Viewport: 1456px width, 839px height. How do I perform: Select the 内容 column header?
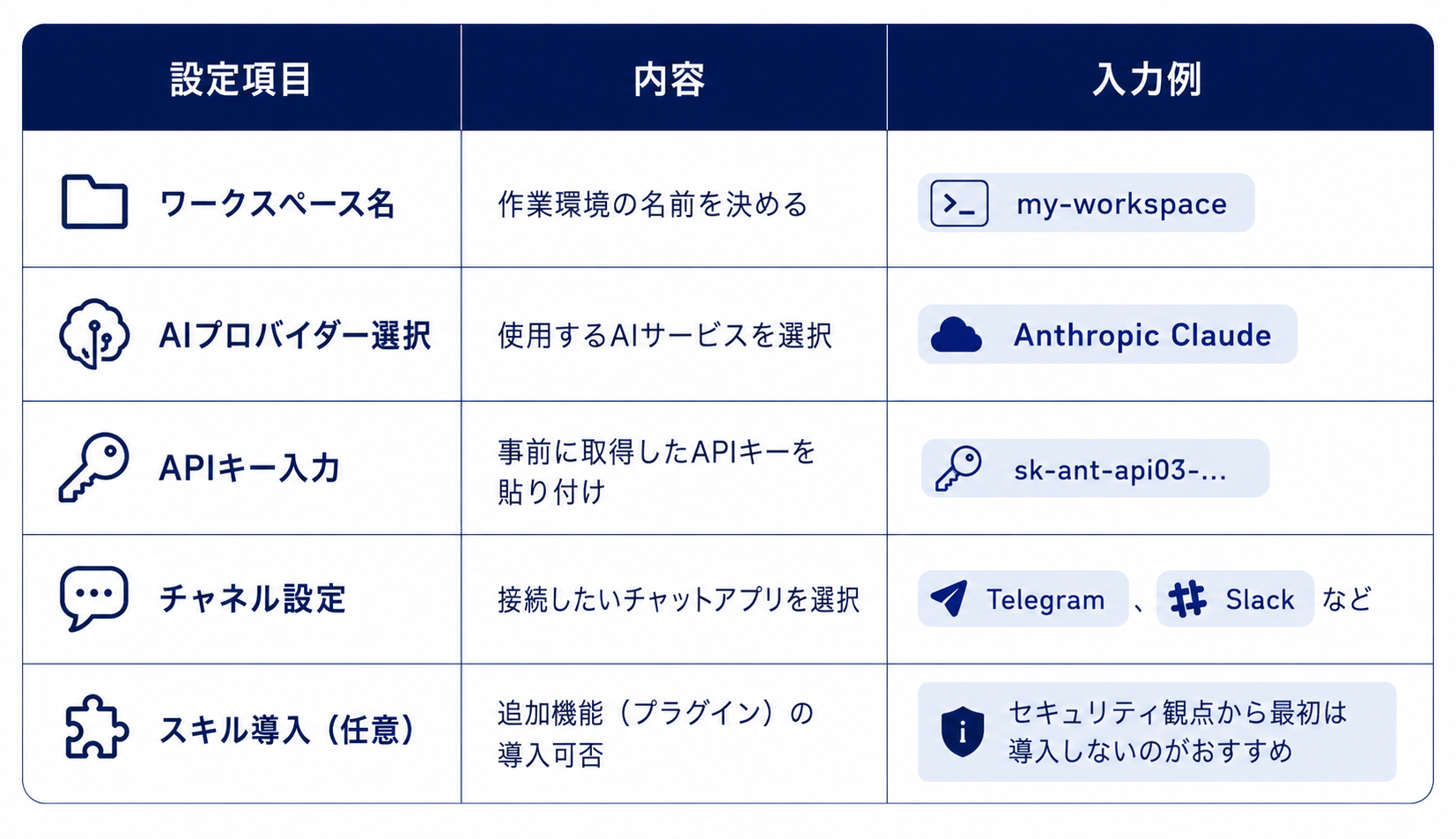coord(669,79)
